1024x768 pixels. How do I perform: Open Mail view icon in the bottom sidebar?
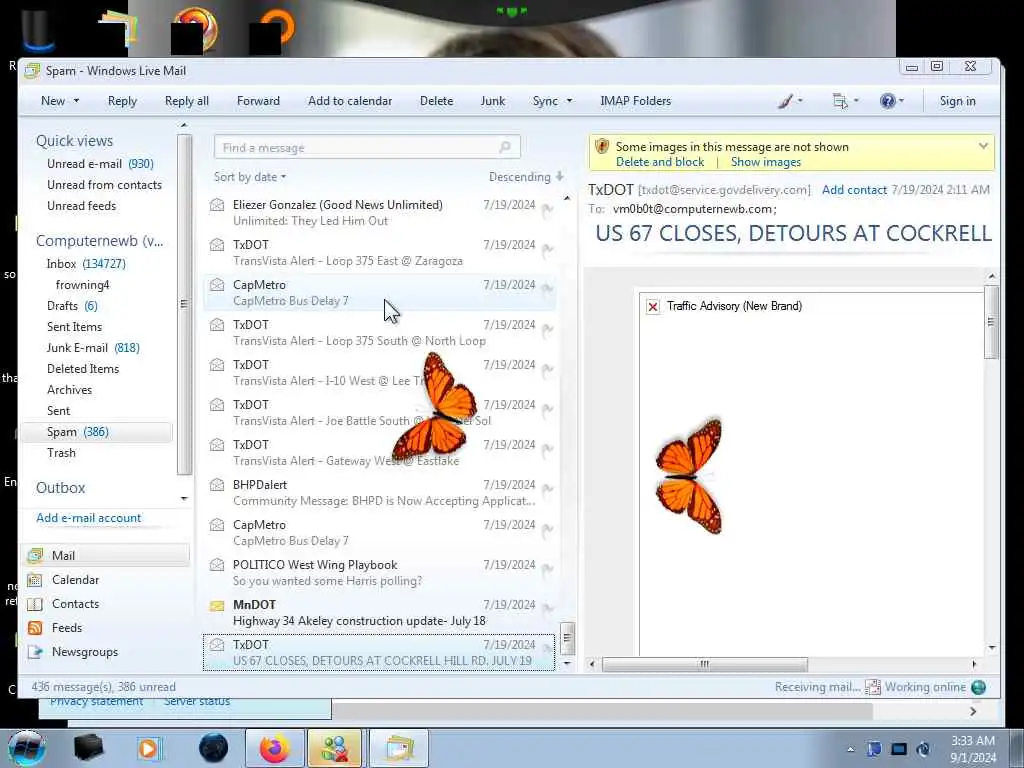(x=35, y=556)
